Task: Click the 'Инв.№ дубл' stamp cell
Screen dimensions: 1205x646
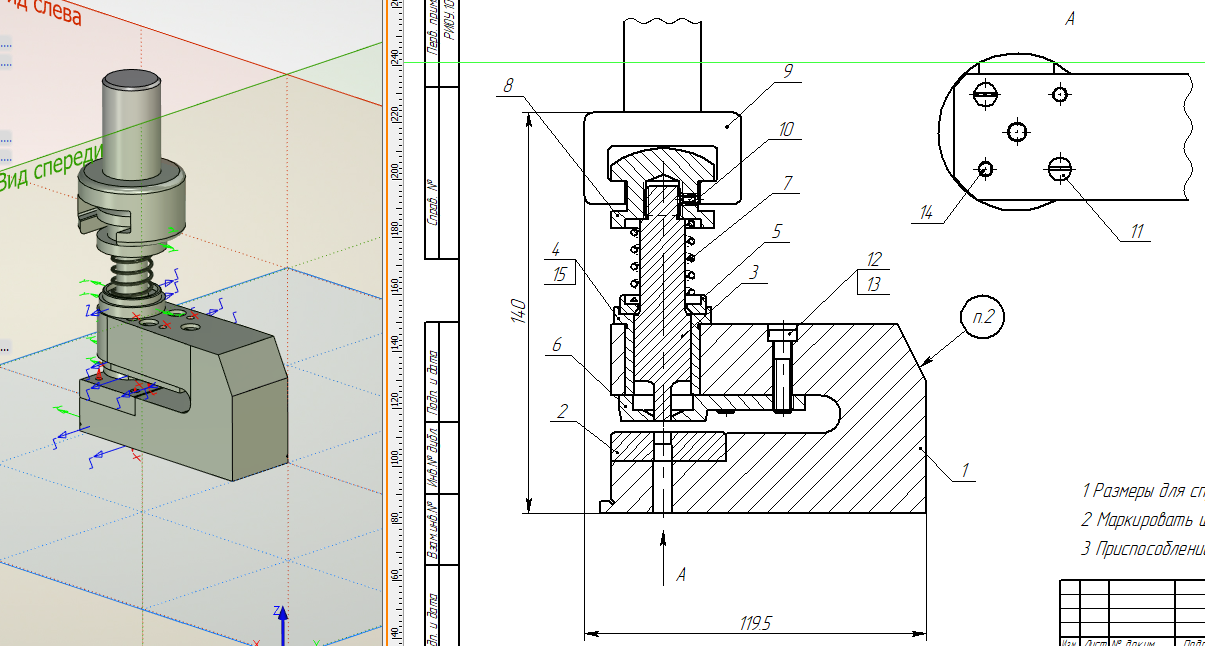Action: [x=434, y=459]
